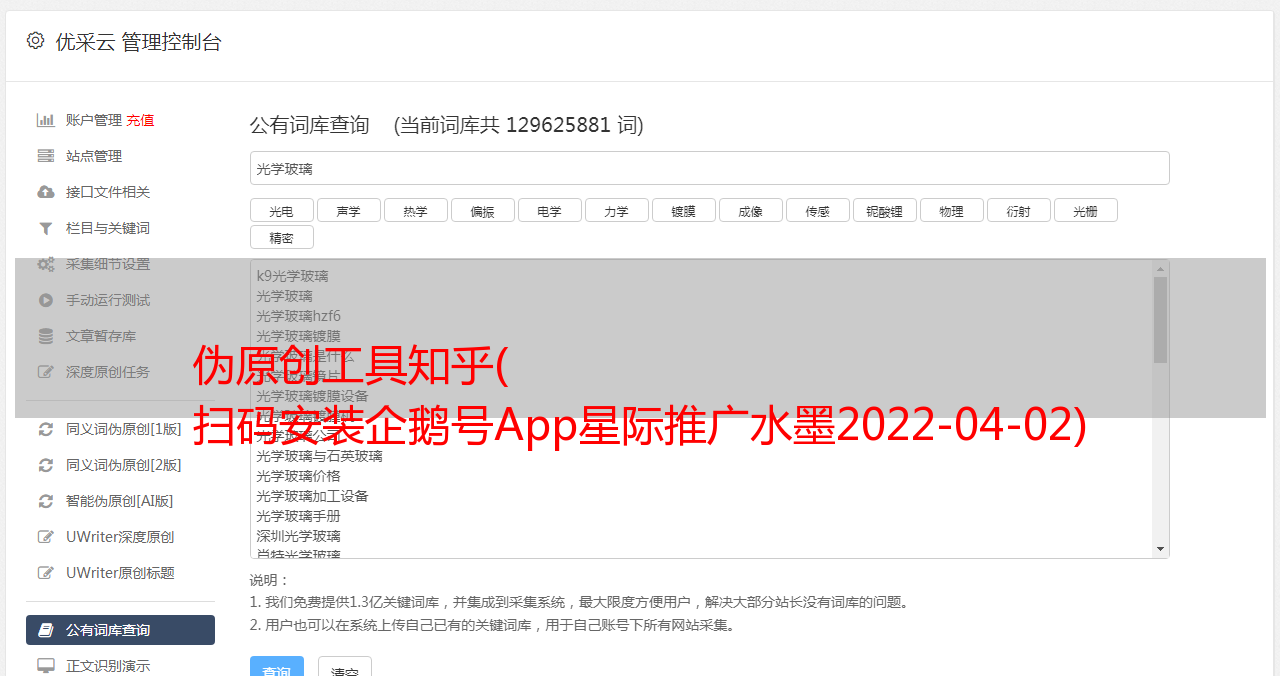Click the results list scrollbar up arrow
This screenshot has height=676, width=1280.
[x=1160, y=269]
